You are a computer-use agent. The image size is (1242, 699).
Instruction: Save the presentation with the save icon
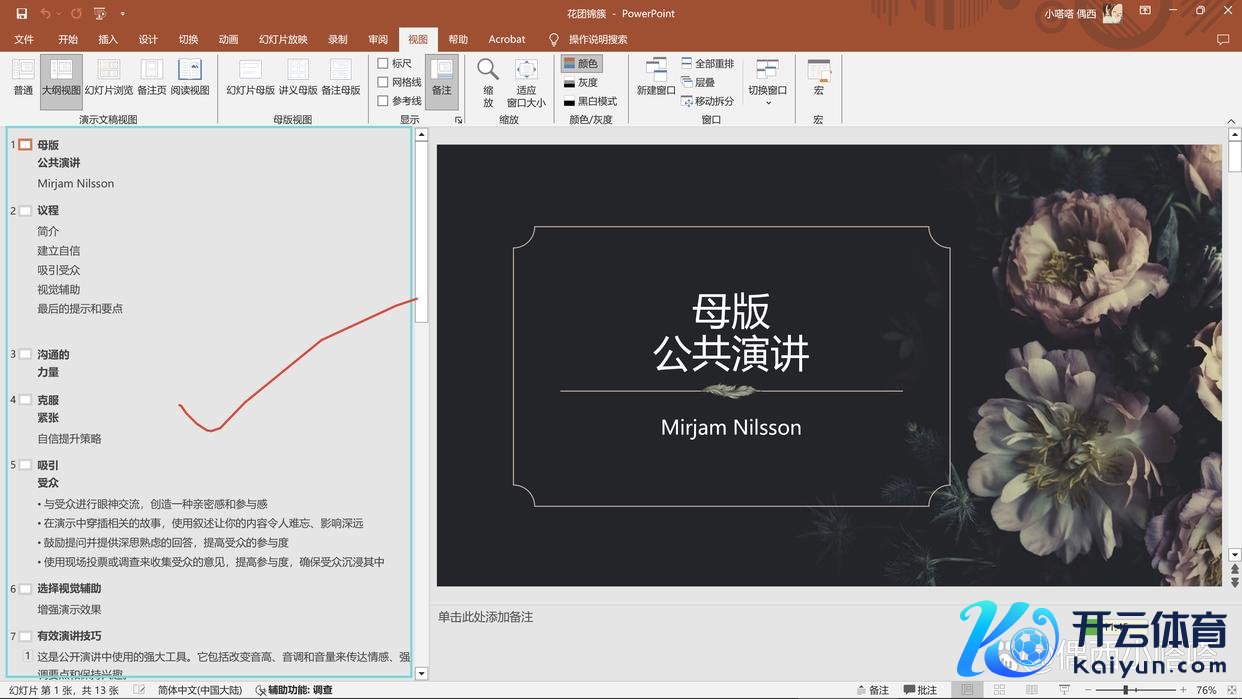click(22, 14)
